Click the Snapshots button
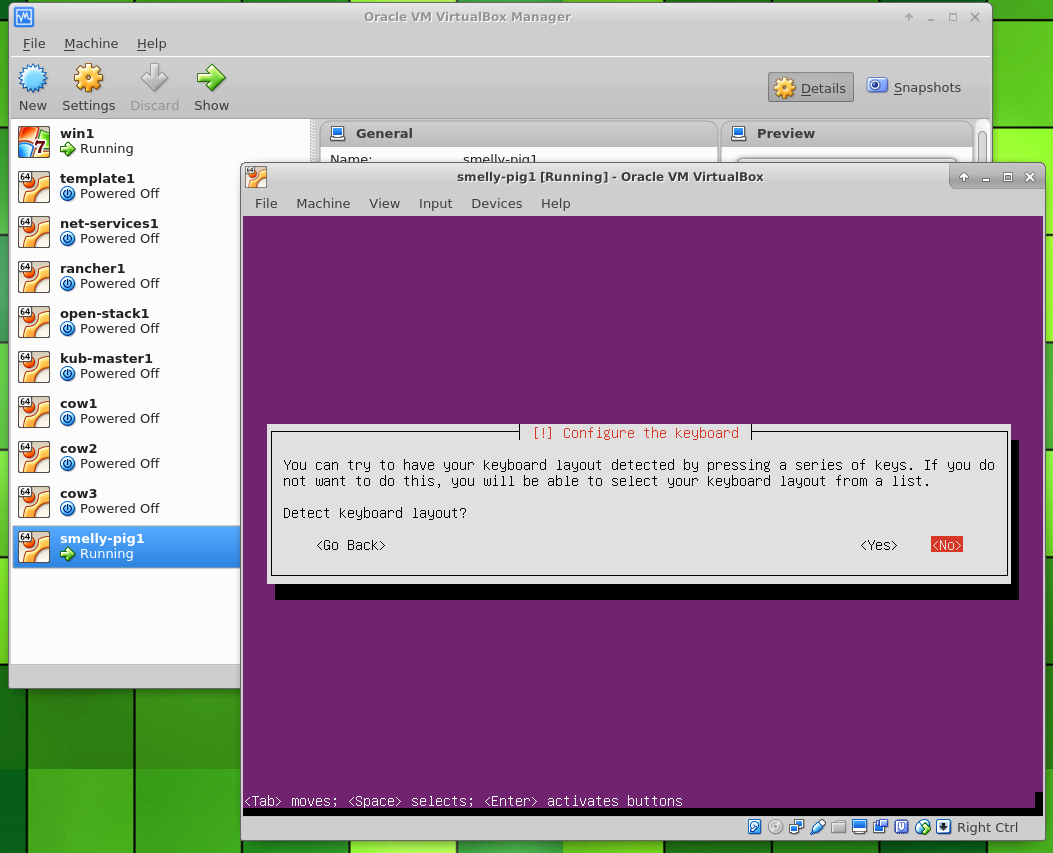Screen dimensions: 1053x853 tap(914, 87)
